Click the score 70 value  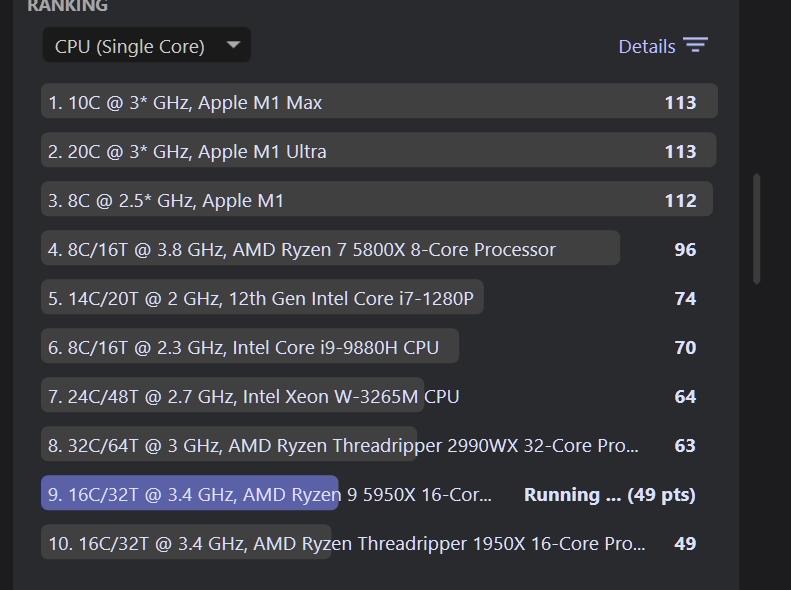coord(685,347)
